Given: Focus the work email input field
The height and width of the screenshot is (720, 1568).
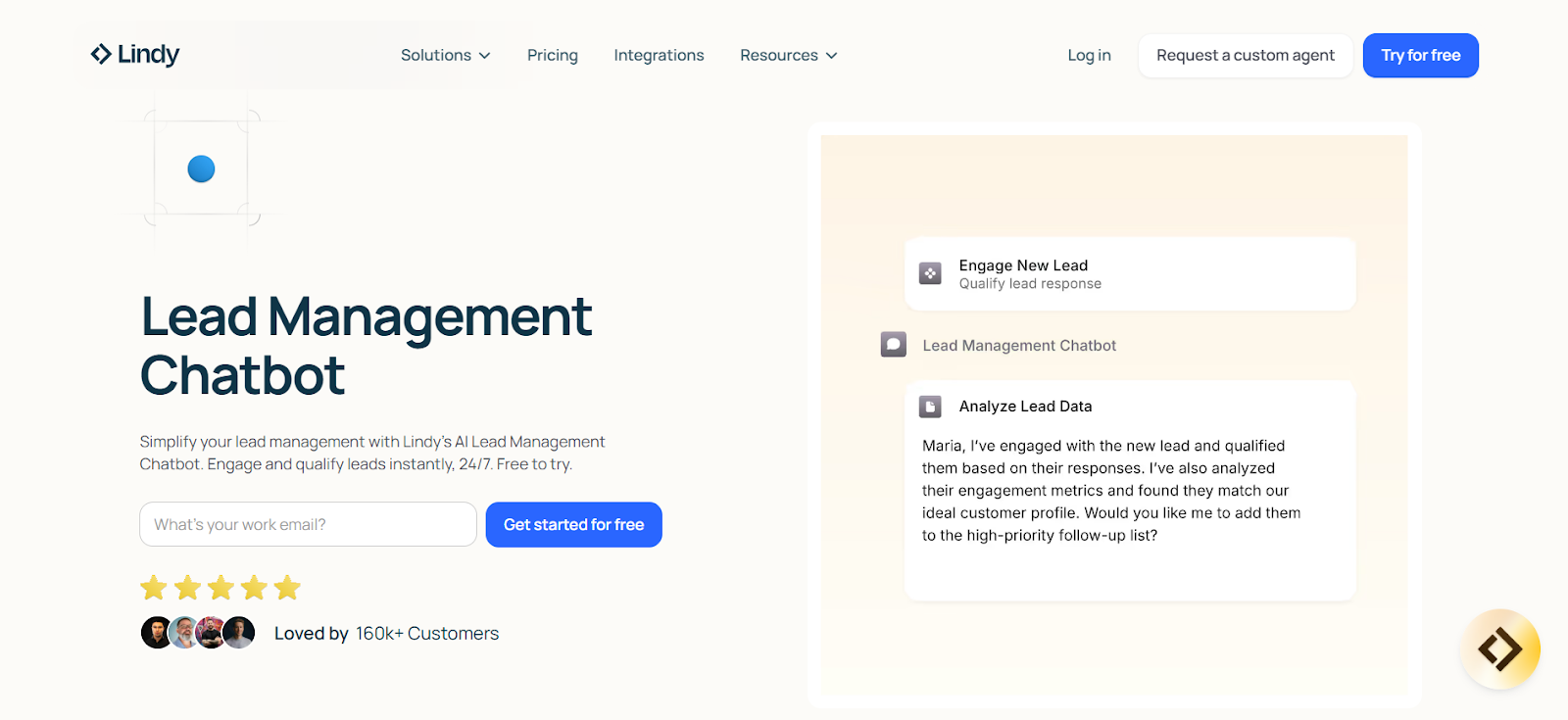Looking at the screenshot, I should [308, 524].
